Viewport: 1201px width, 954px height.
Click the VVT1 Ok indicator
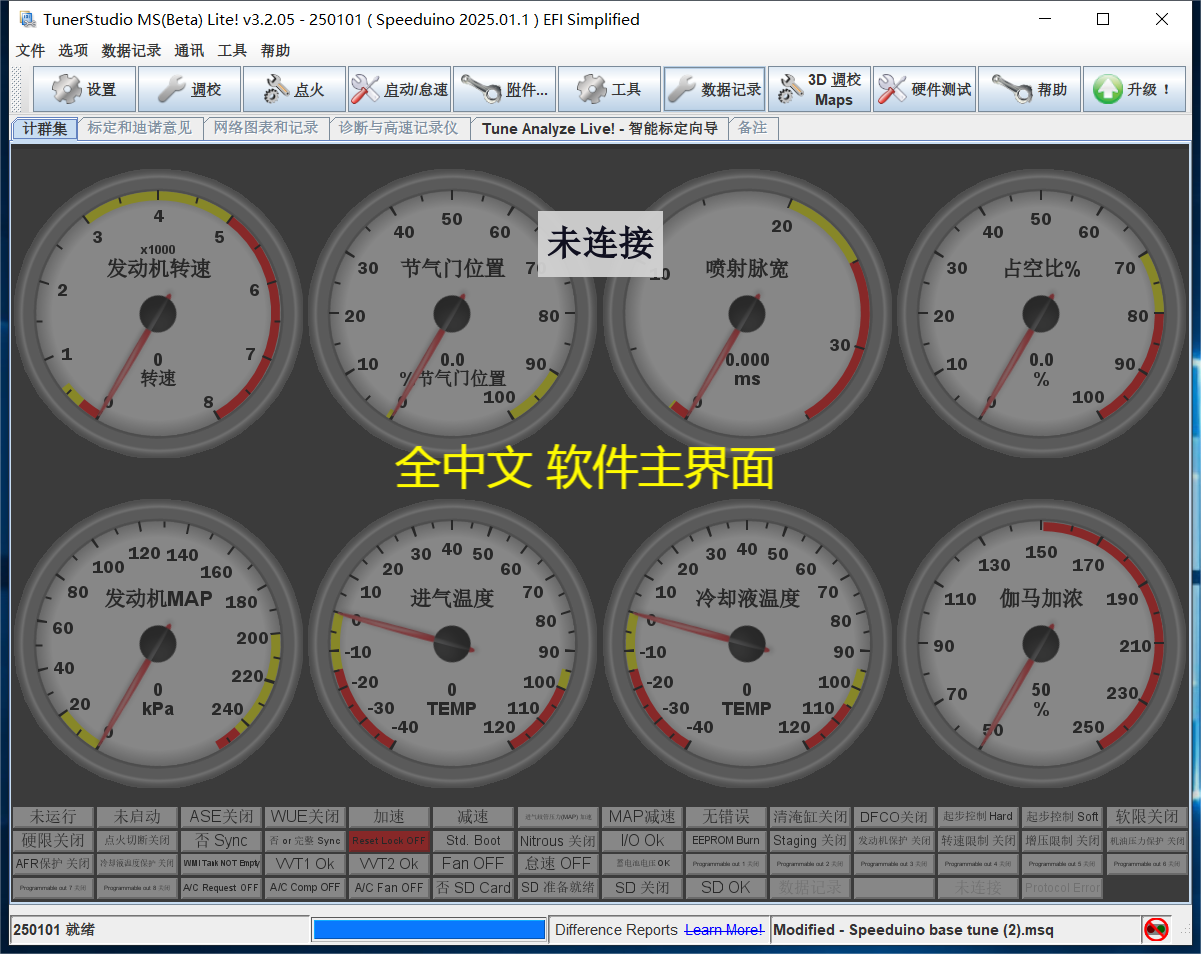click(305, 864)
